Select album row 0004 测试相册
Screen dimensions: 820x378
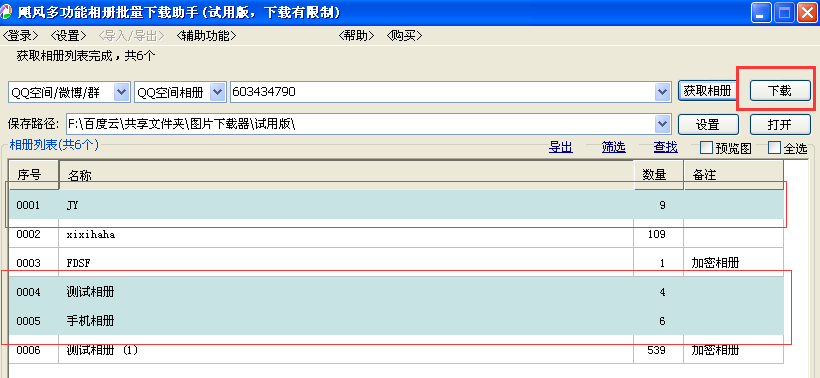(x=396, y=292)
